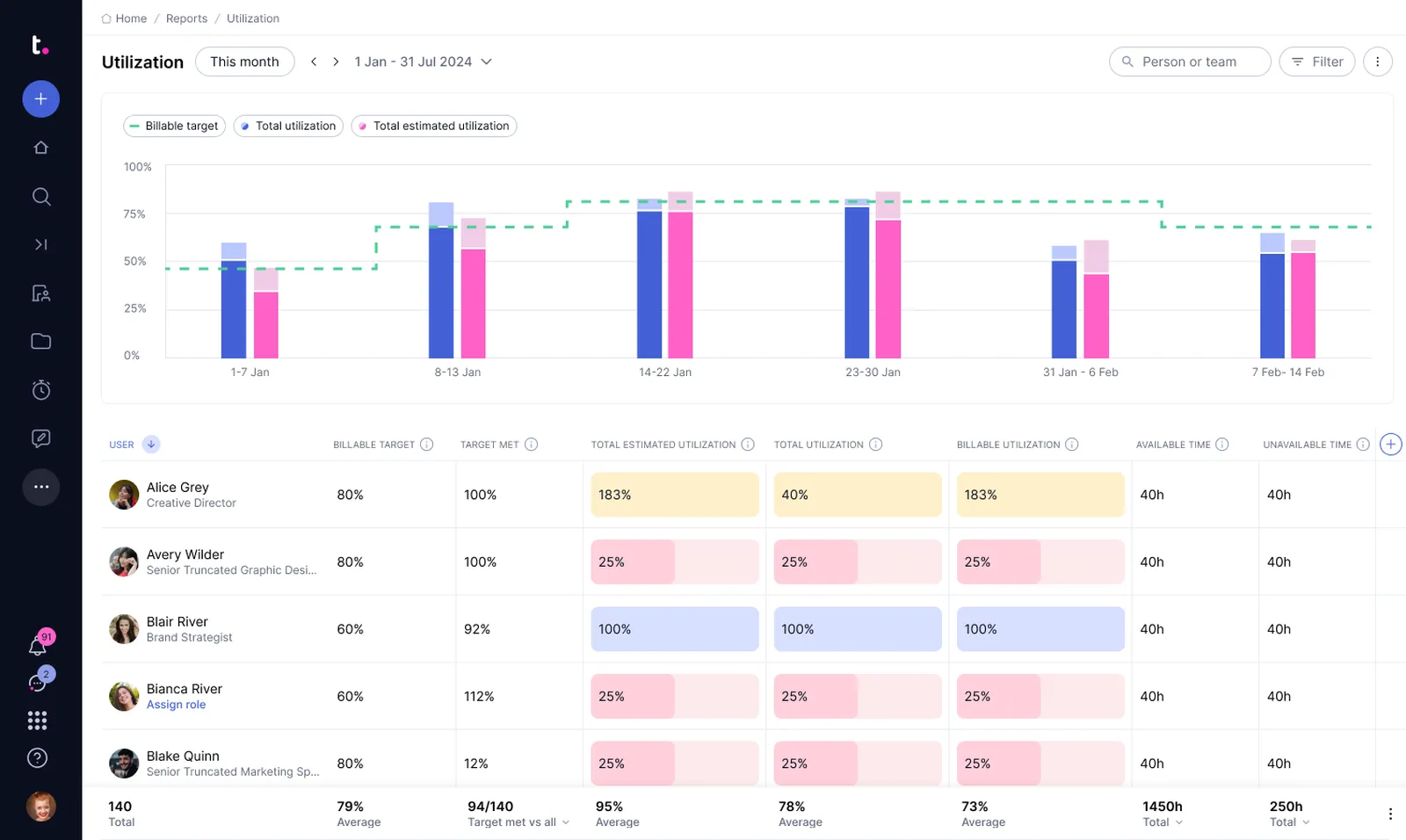This screenshot has width=1406, height=840.
Task: Click the blue plus create button in sidebar
Action: pos(40,99)
